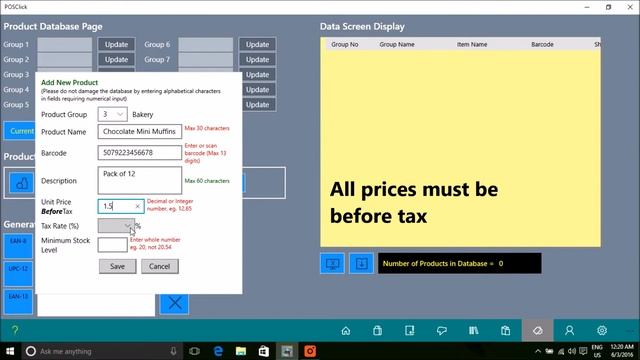The image size is (640, 360).
Task: Click the monitor display icon below data screen
Action: click(x=332, y=264)
